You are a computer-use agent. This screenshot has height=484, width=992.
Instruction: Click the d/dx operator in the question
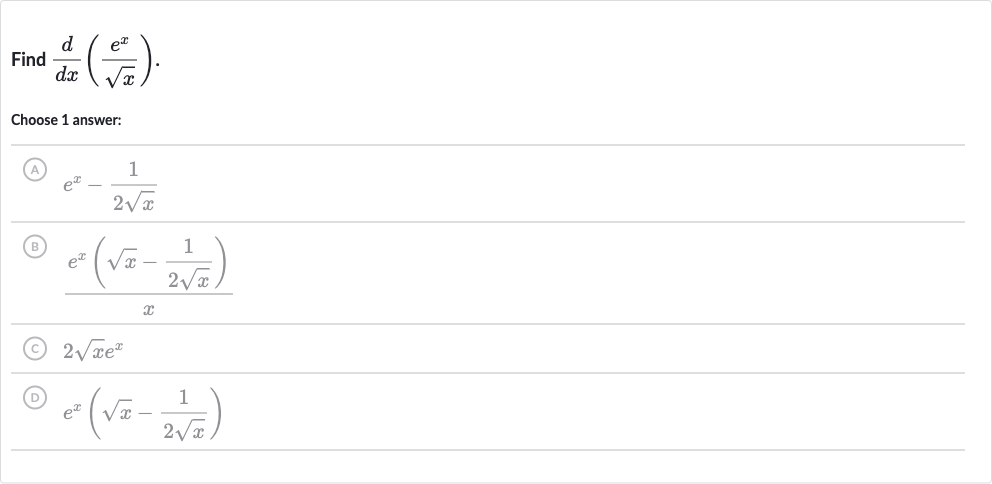coord(66,60)
